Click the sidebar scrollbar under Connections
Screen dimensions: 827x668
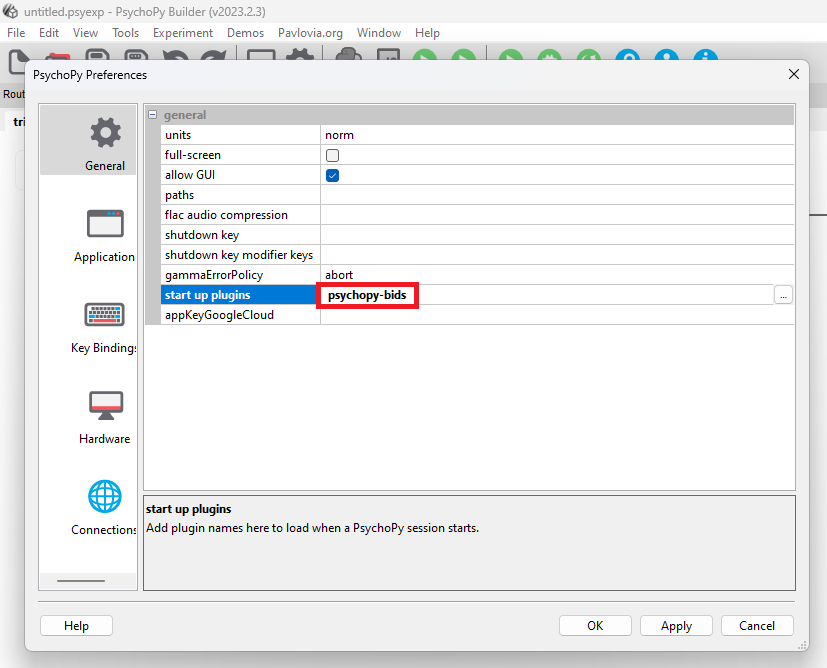(81, 581)
